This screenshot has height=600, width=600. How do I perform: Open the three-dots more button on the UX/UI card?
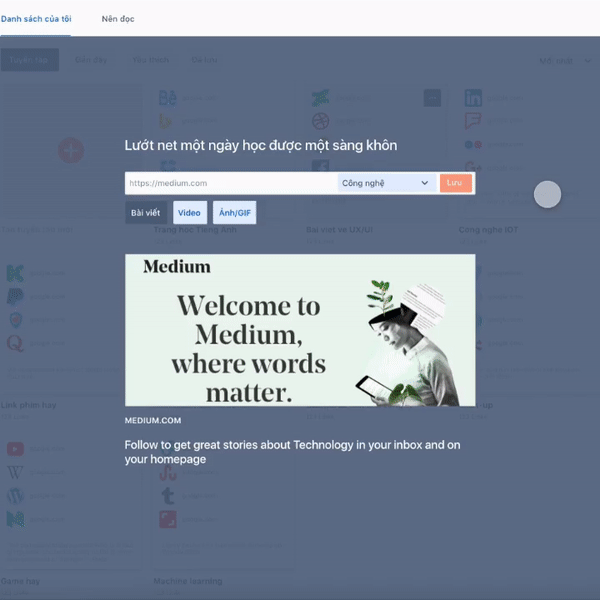[432, 98]
